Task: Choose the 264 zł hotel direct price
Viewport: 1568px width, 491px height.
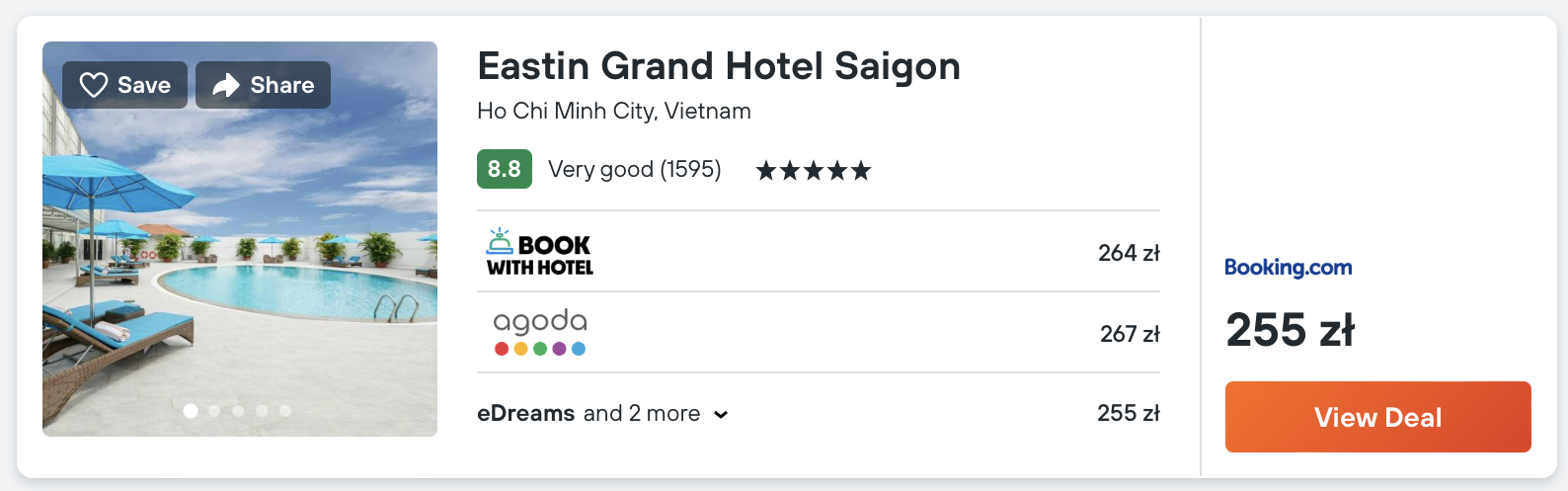Action: tap(1128, 253)
